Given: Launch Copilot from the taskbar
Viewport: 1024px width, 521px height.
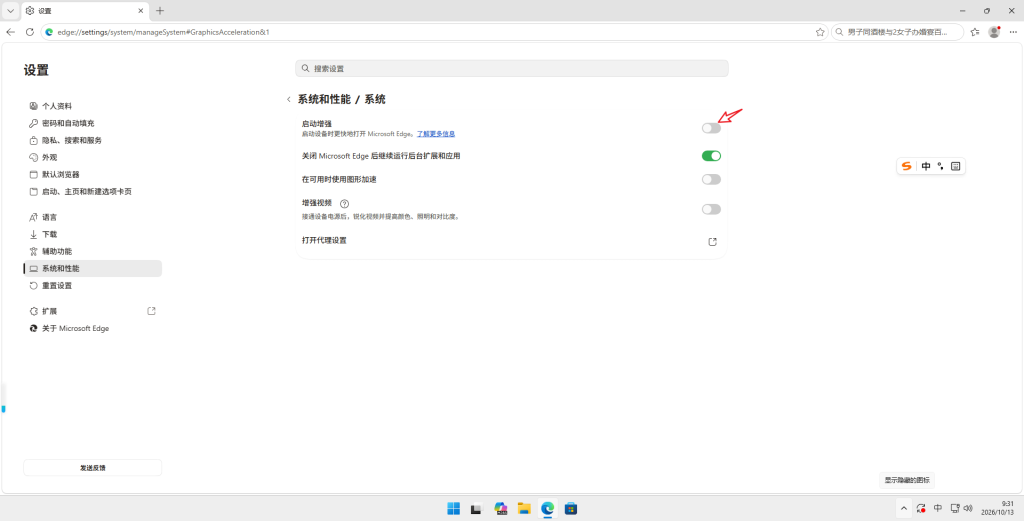Looking at the screenshot, I should (501, 508).
